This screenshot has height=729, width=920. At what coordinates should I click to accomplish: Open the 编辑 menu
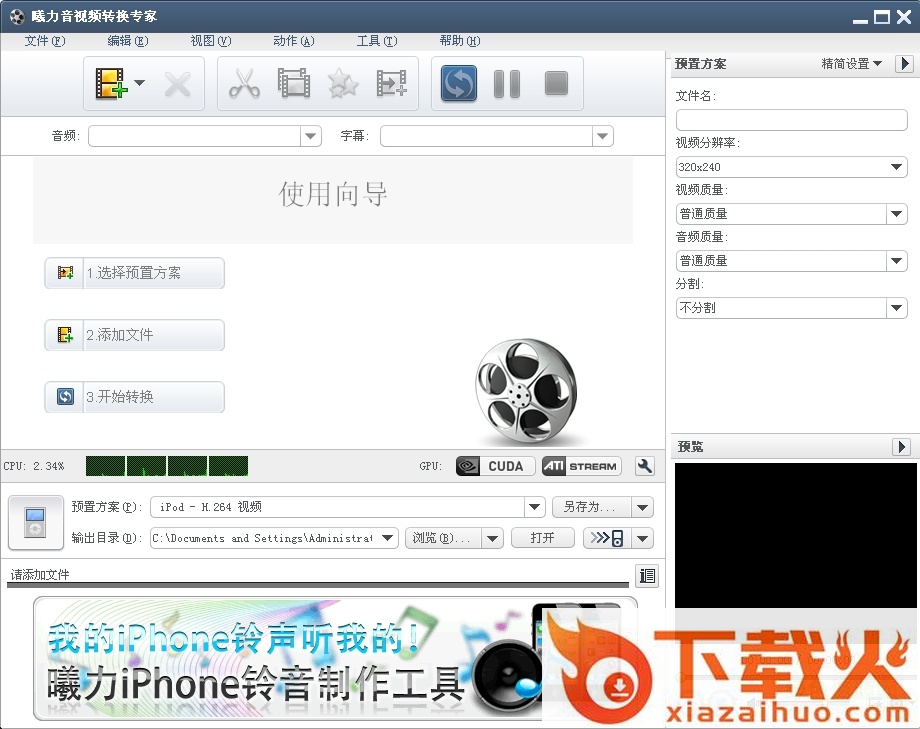[x=128, y=40]
